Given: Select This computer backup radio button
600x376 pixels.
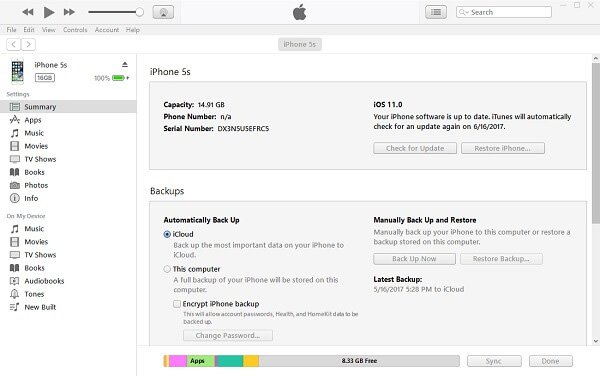Looking at the screenshot, I should (x=167, y=269).
